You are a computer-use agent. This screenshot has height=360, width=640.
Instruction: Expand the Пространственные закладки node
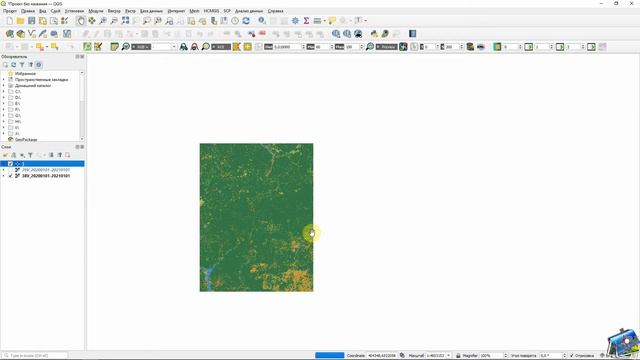point(4,80)
